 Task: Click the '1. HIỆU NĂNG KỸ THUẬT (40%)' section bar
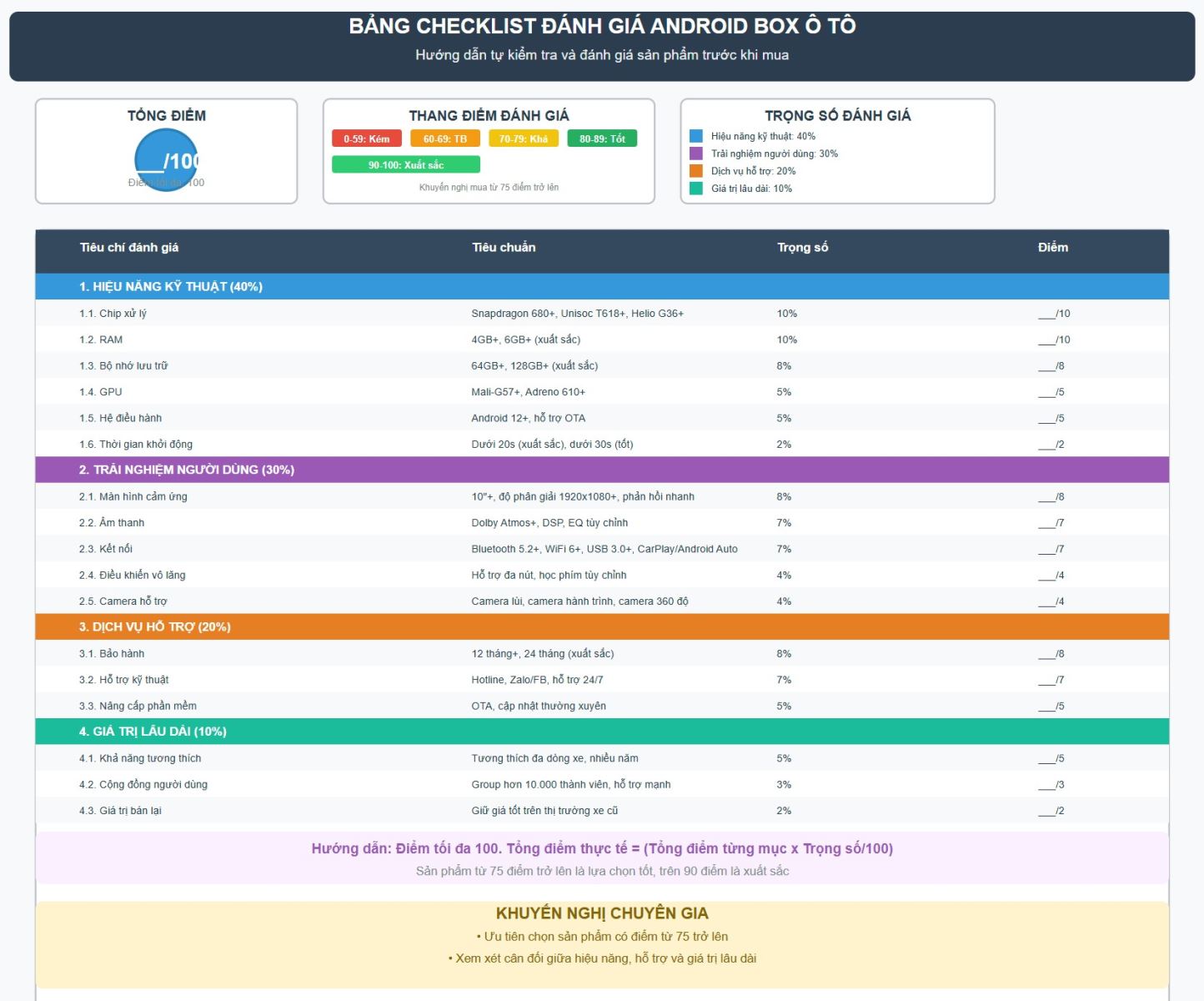coord(602,286)
